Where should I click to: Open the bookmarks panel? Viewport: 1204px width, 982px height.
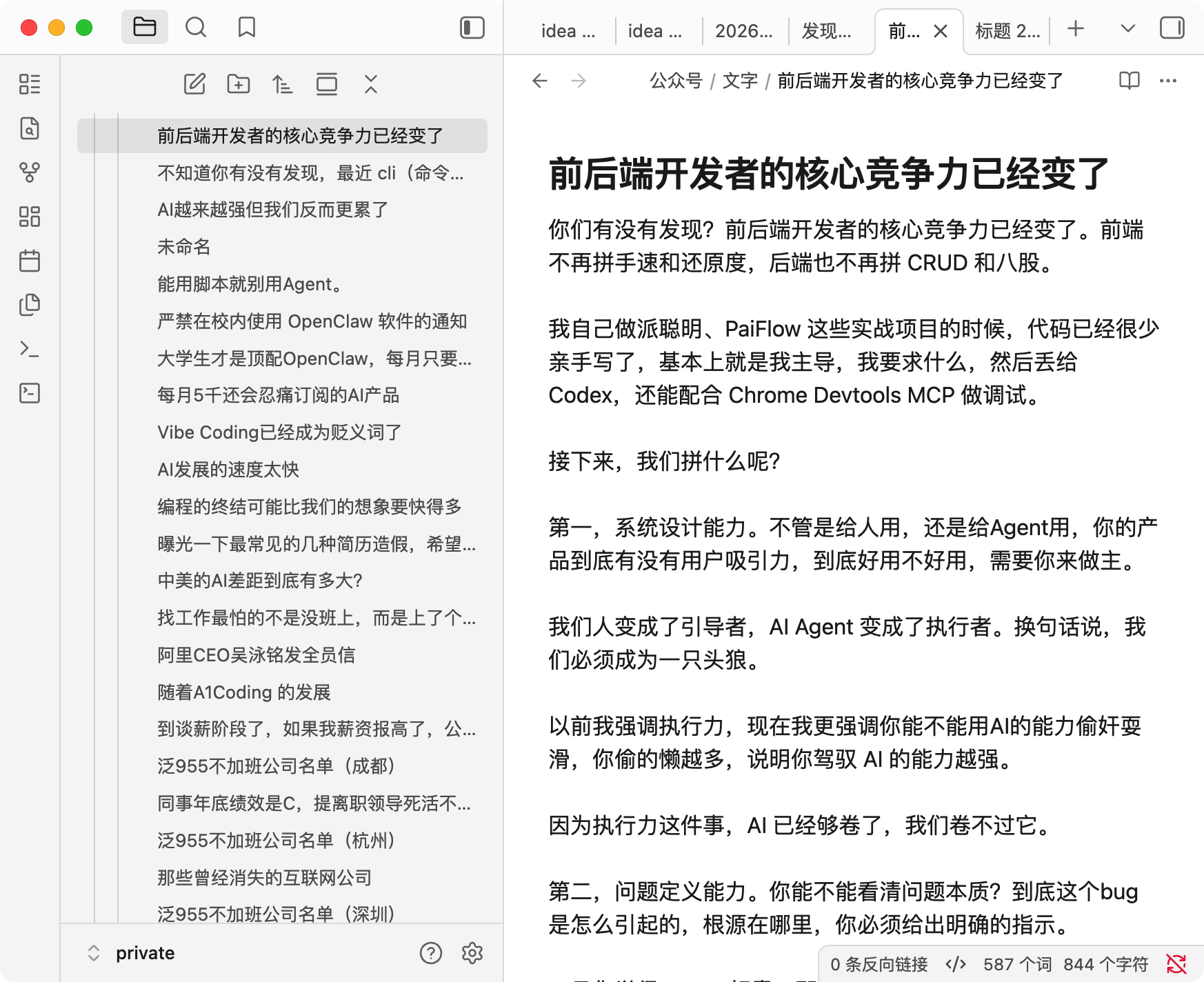[246, 28]
